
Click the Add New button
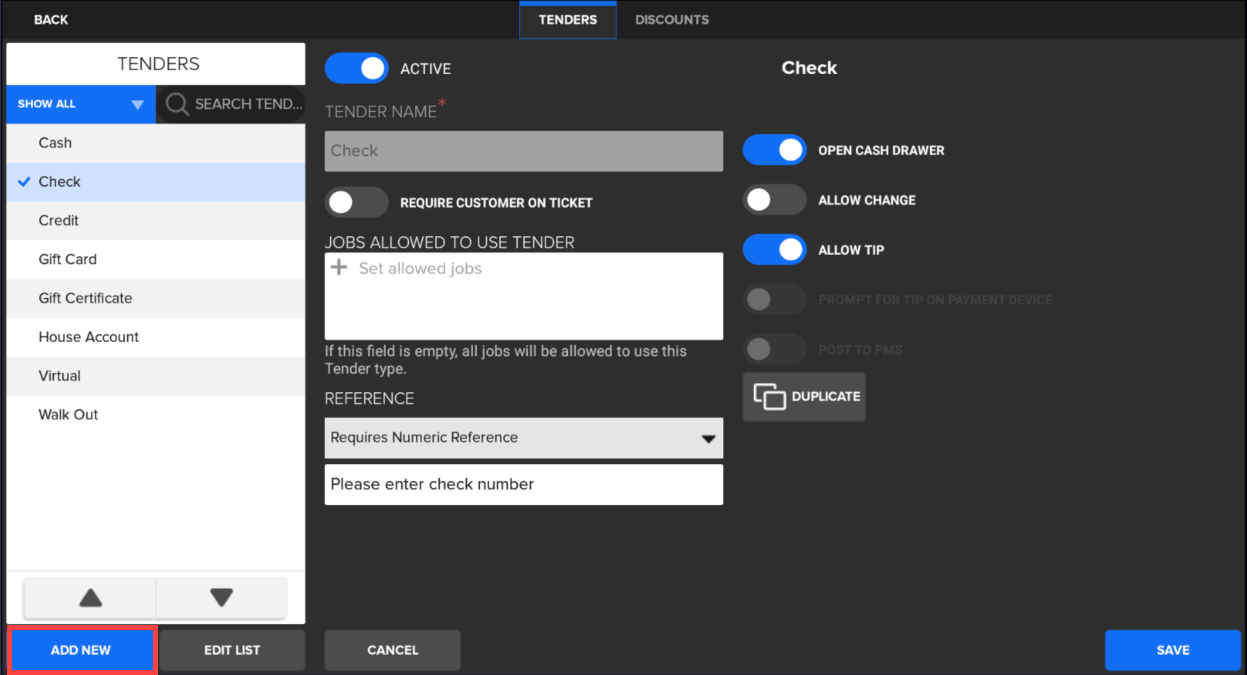(81, 650)
